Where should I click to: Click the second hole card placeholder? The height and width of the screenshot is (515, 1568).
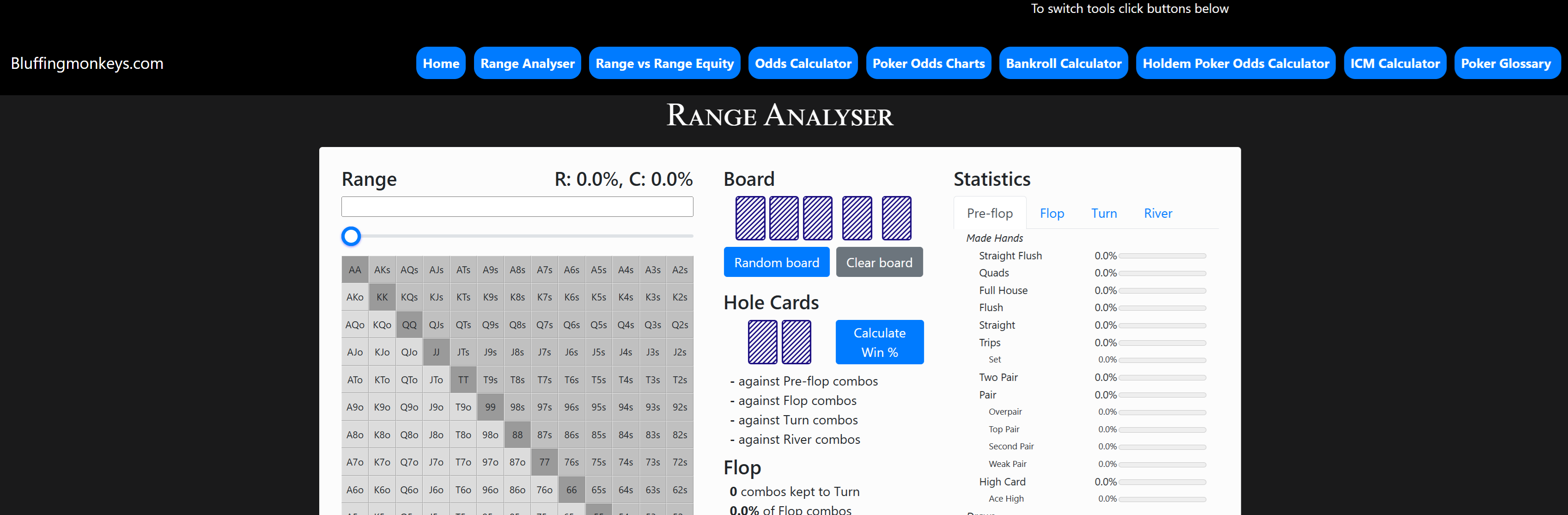[796, 342]
